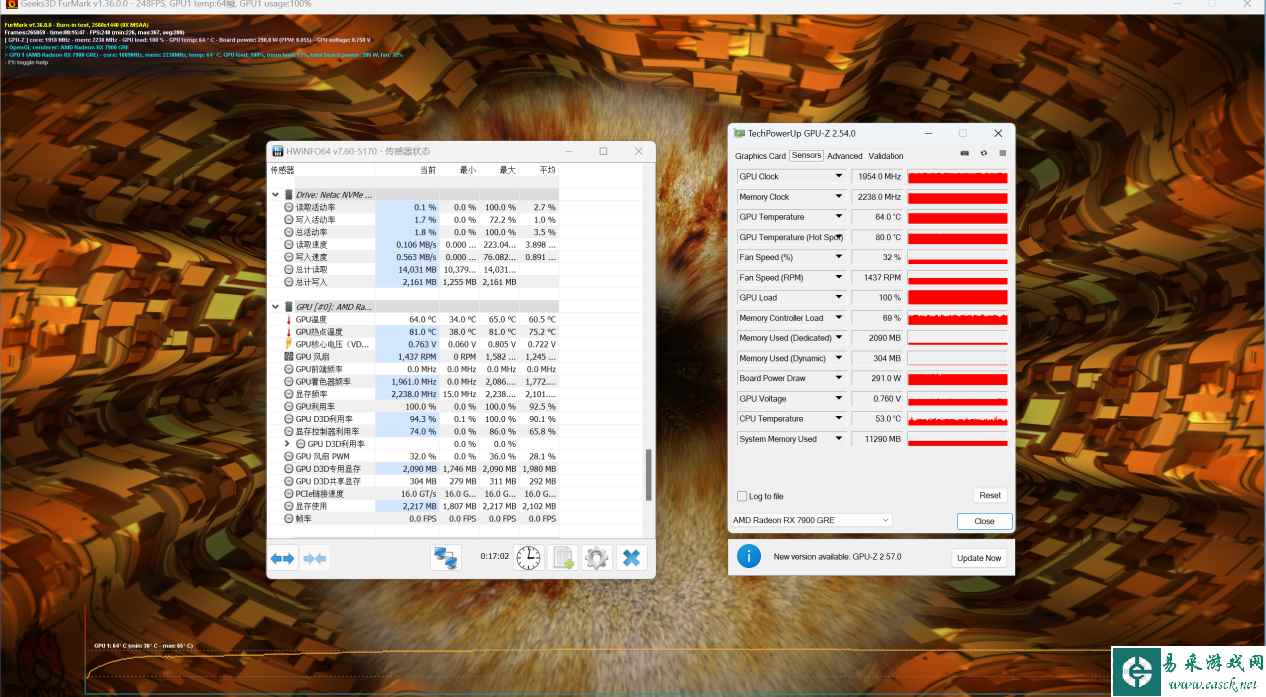Click circle icon beside 帧率 row
Screen dimensions: 1266x697
point(288,518)
